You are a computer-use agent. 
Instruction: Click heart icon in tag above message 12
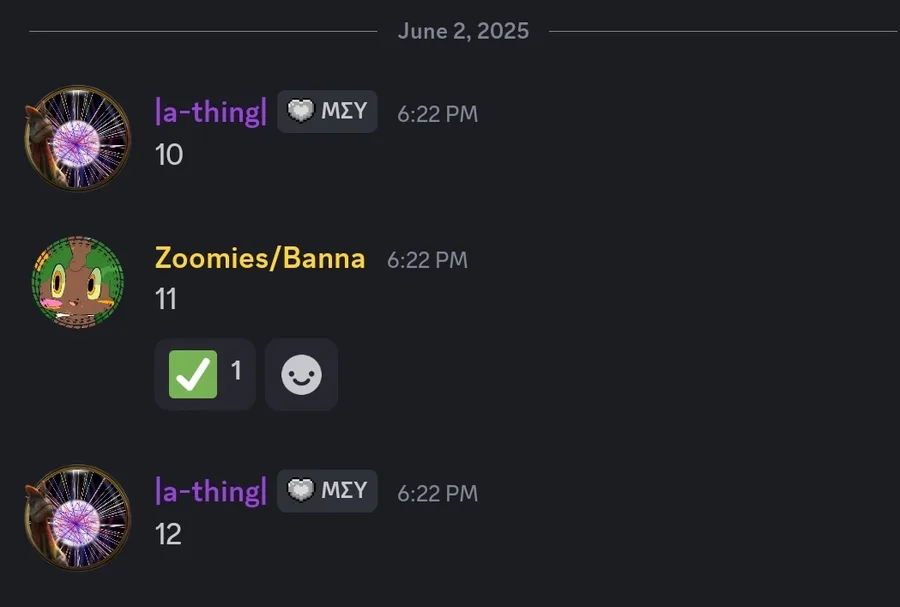click(x=301, y=491)
